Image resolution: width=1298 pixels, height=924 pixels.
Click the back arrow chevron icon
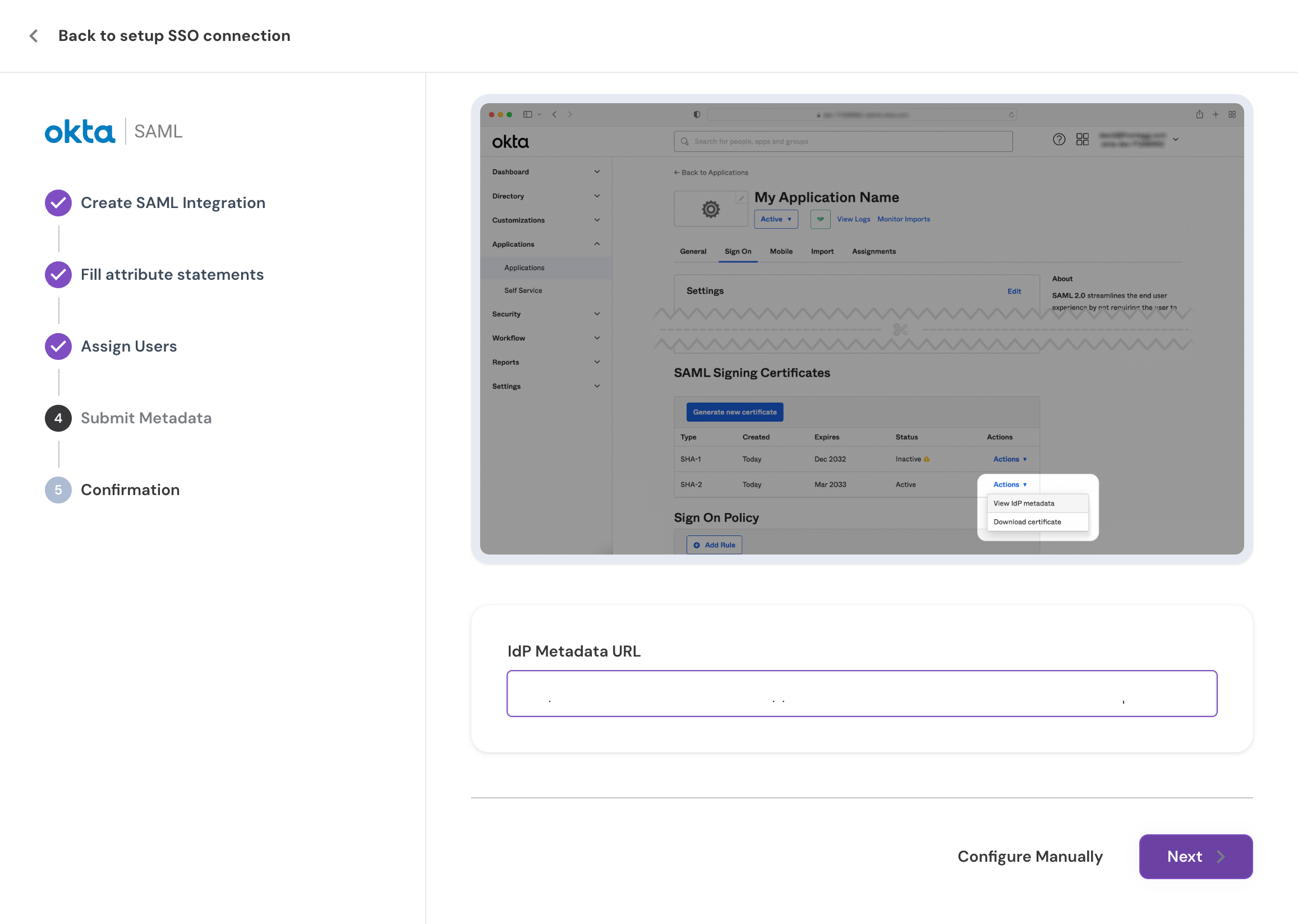(x=34, y=36)
